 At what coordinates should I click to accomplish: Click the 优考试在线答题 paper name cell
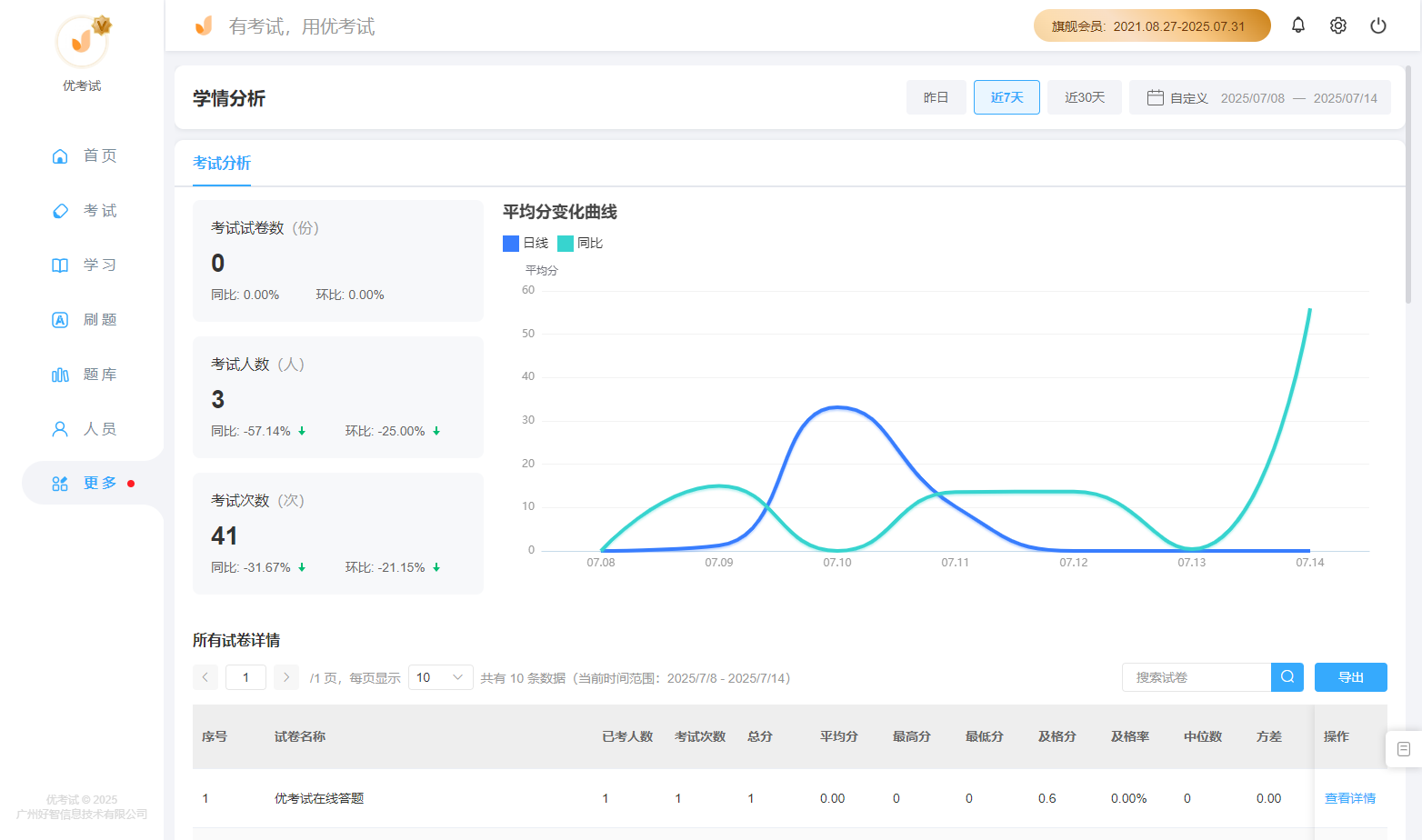coord(319,798)
